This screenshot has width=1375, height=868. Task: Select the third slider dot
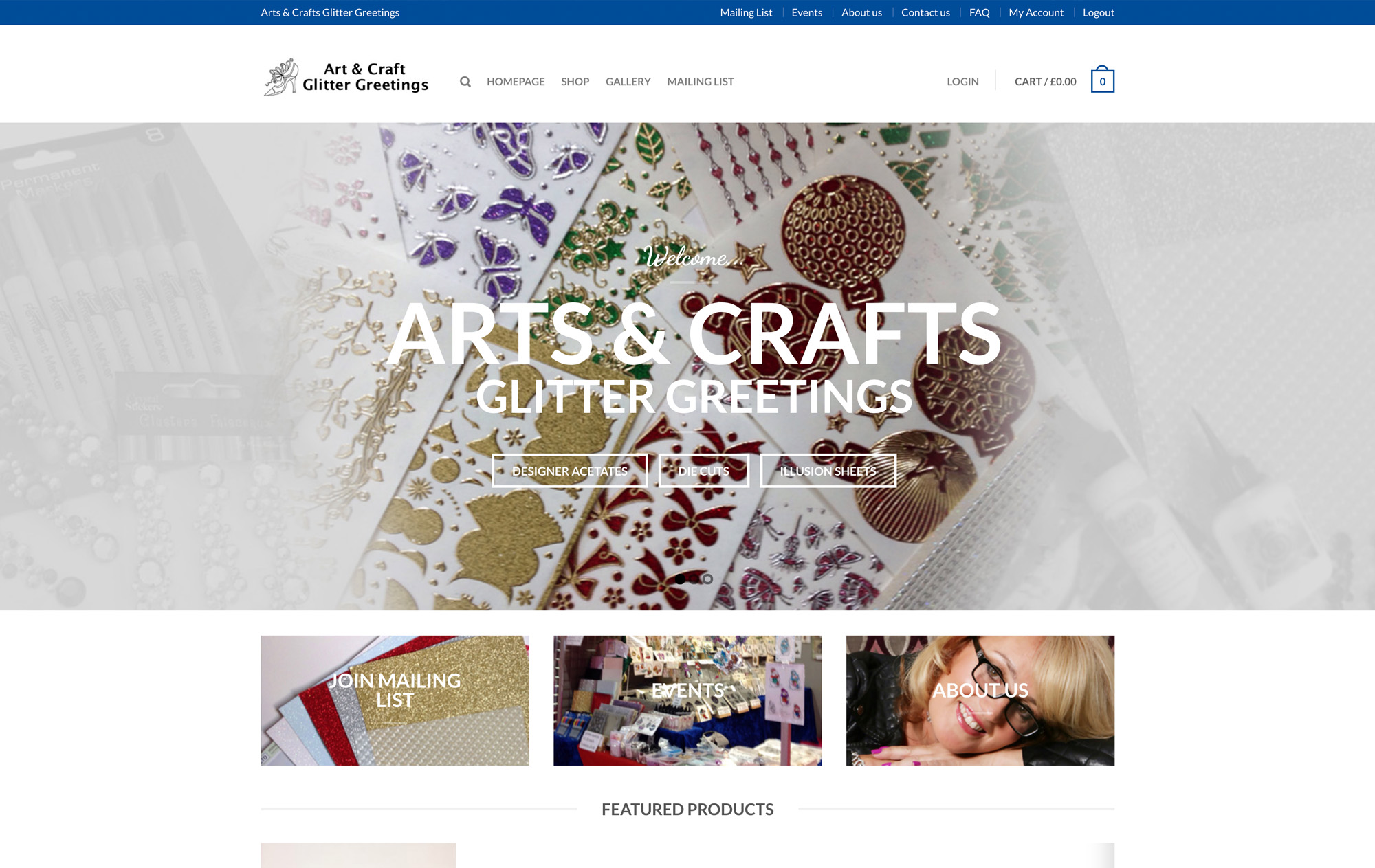click(x=707, y=579)
